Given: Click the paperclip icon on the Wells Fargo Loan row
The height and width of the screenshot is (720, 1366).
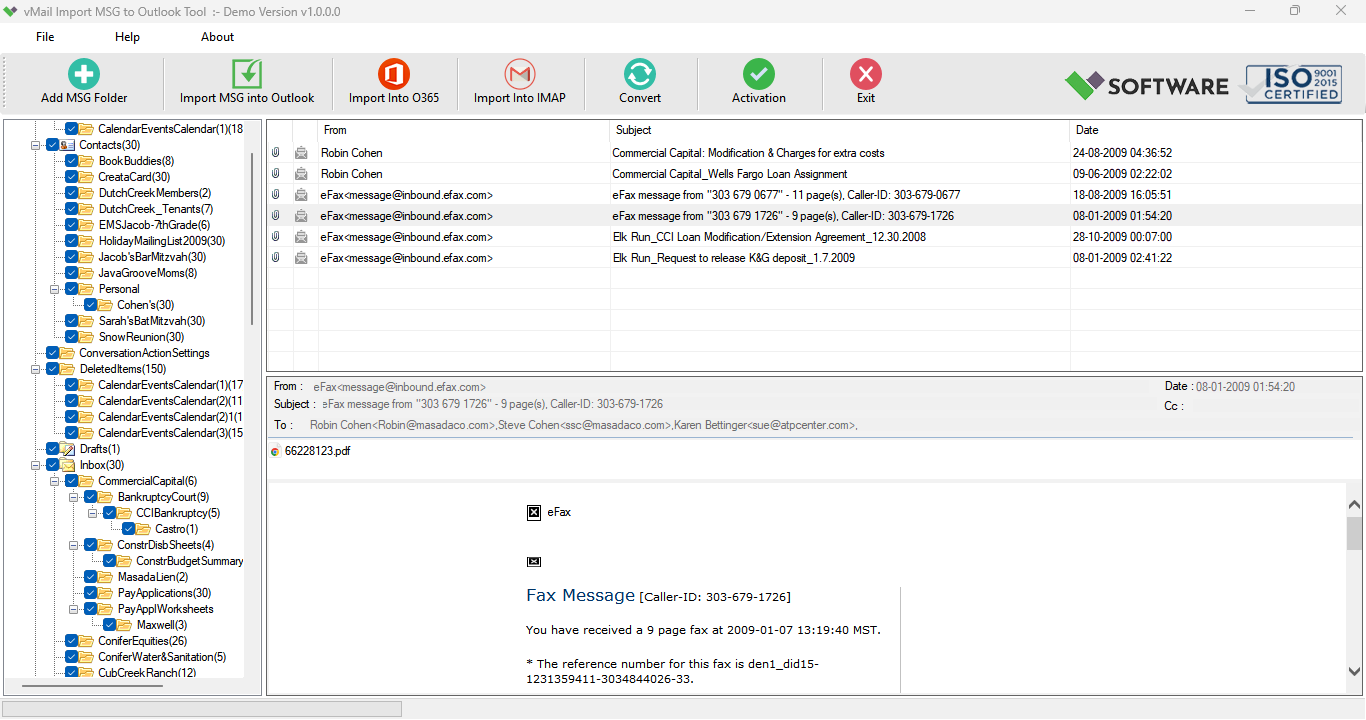Looking at the screenshot, I should pos(276,174).
